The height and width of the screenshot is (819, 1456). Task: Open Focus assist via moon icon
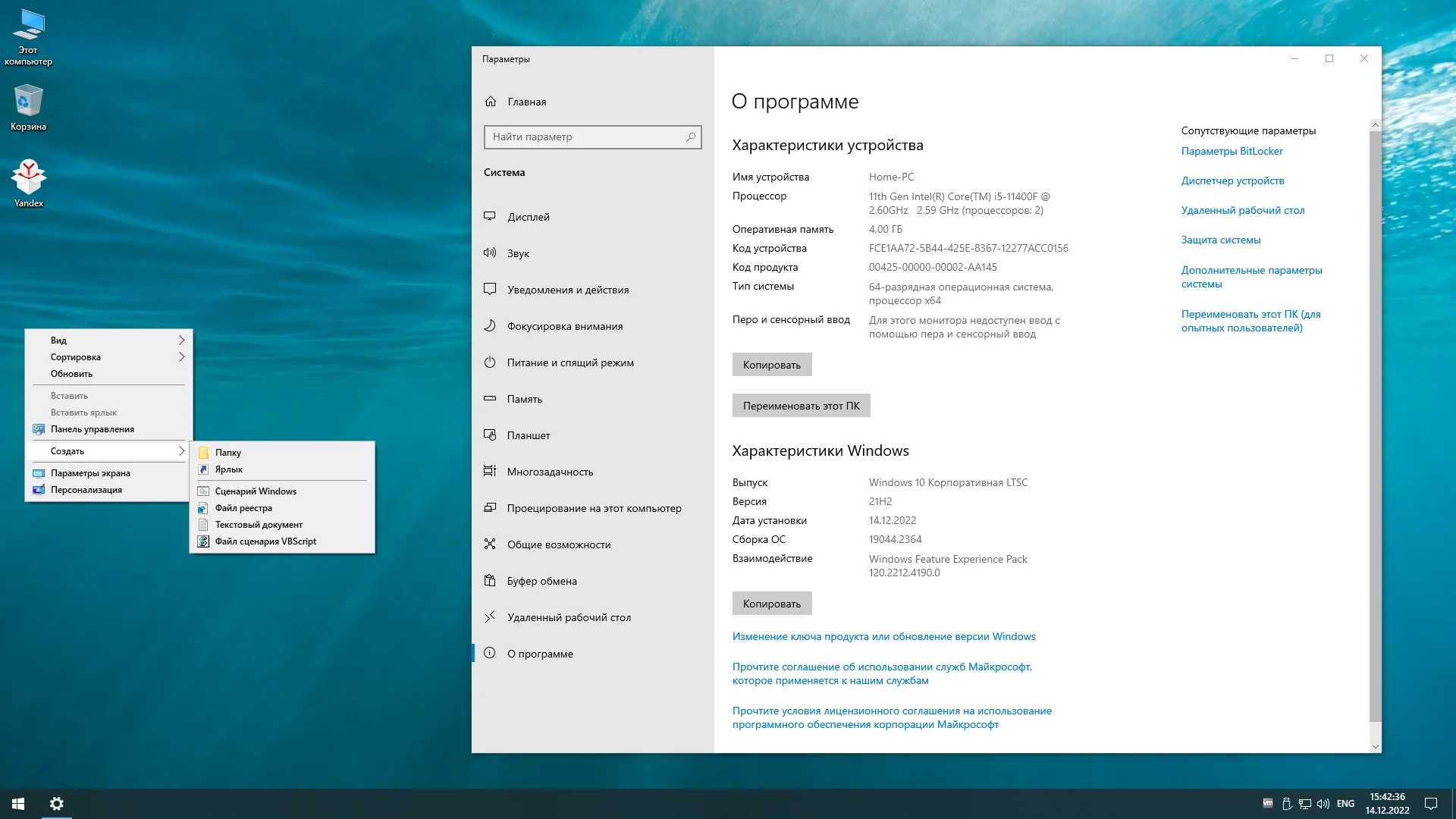coord(490,325)
